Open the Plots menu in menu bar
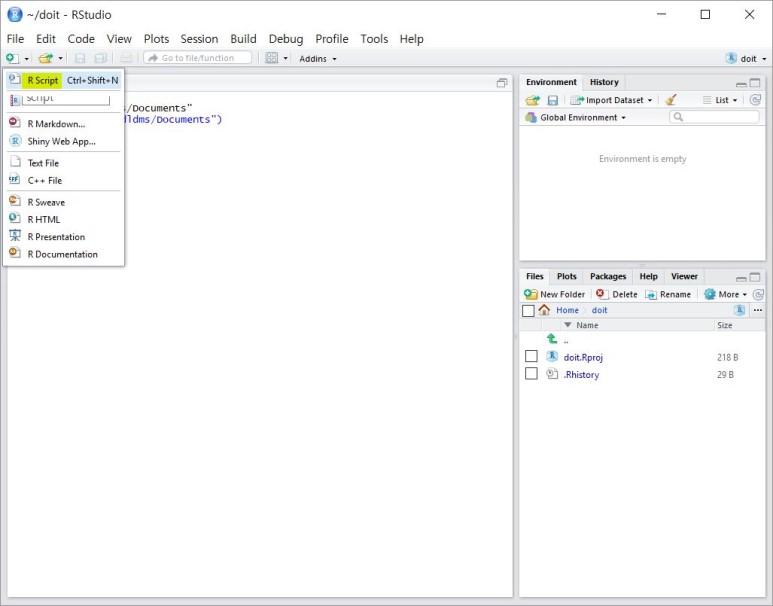The width and height of the screenshot is (773, 606). click(156, 39)
